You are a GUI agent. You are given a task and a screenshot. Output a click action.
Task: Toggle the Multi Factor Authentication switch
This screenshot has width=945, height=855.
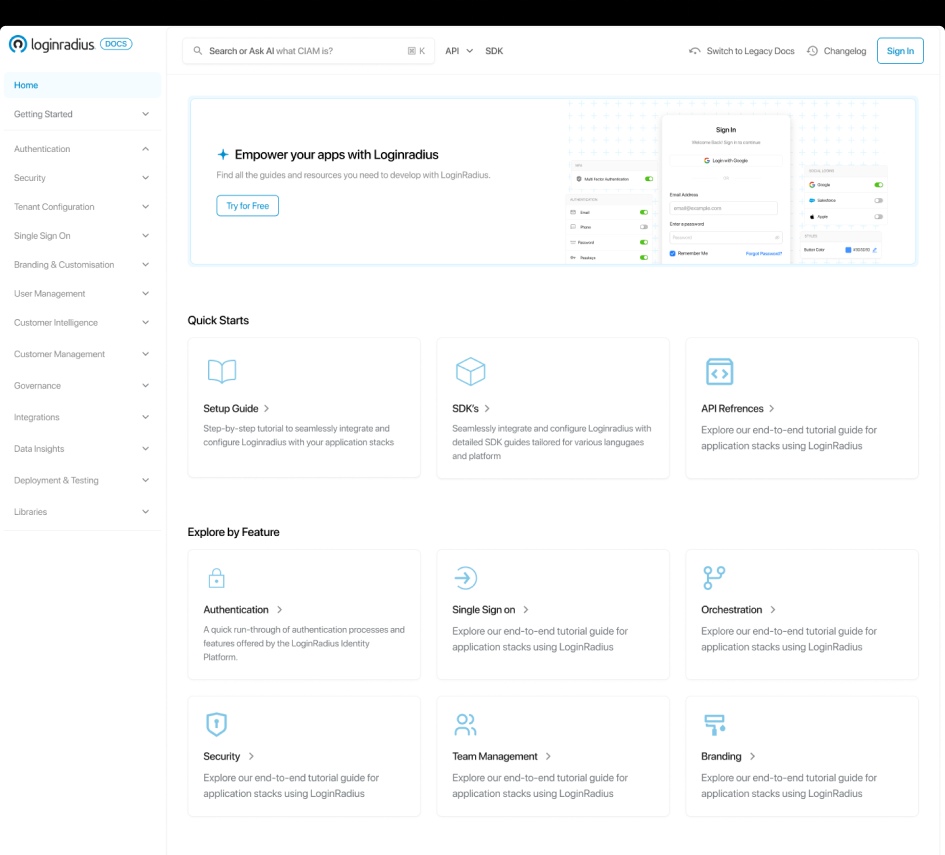coord(649,179)
